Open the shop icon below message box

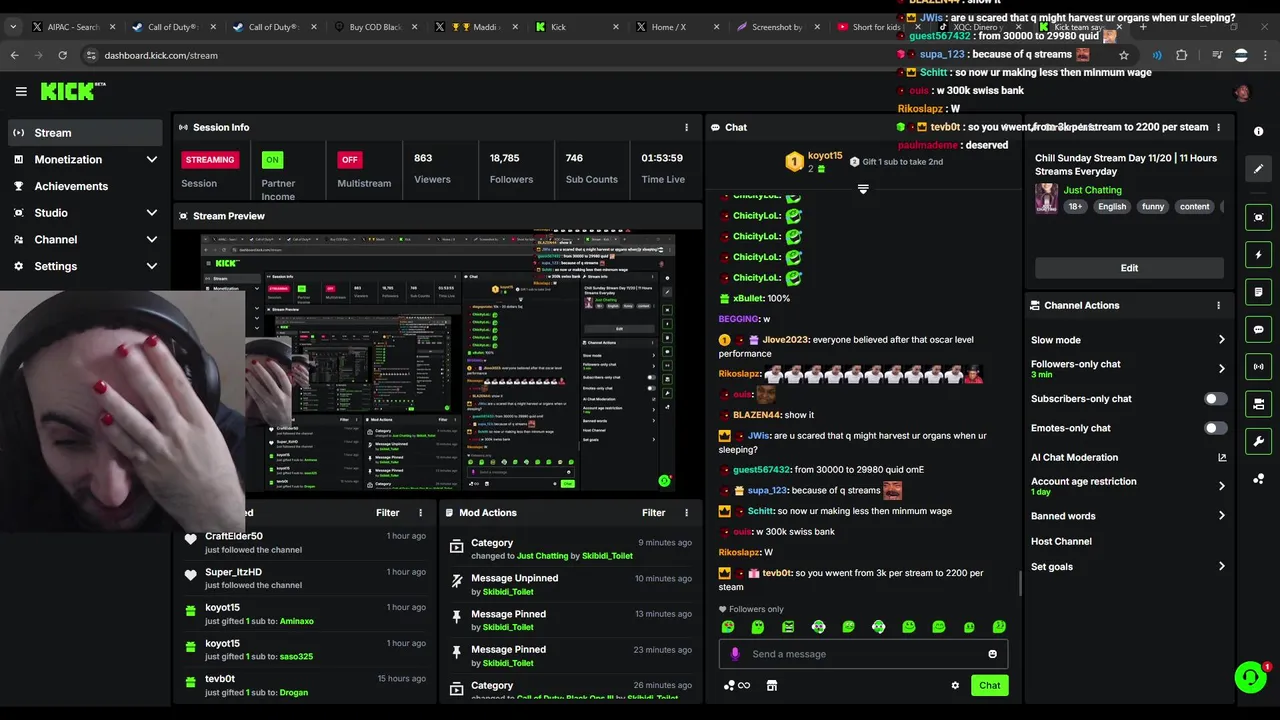point(771,685)
